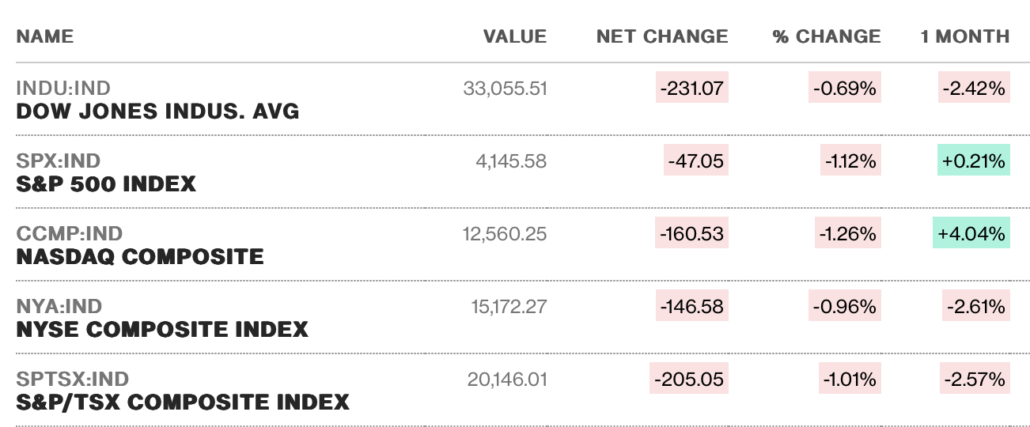
Task: Click the Nasdaq value 12,560.25
Action: point(504,234)
